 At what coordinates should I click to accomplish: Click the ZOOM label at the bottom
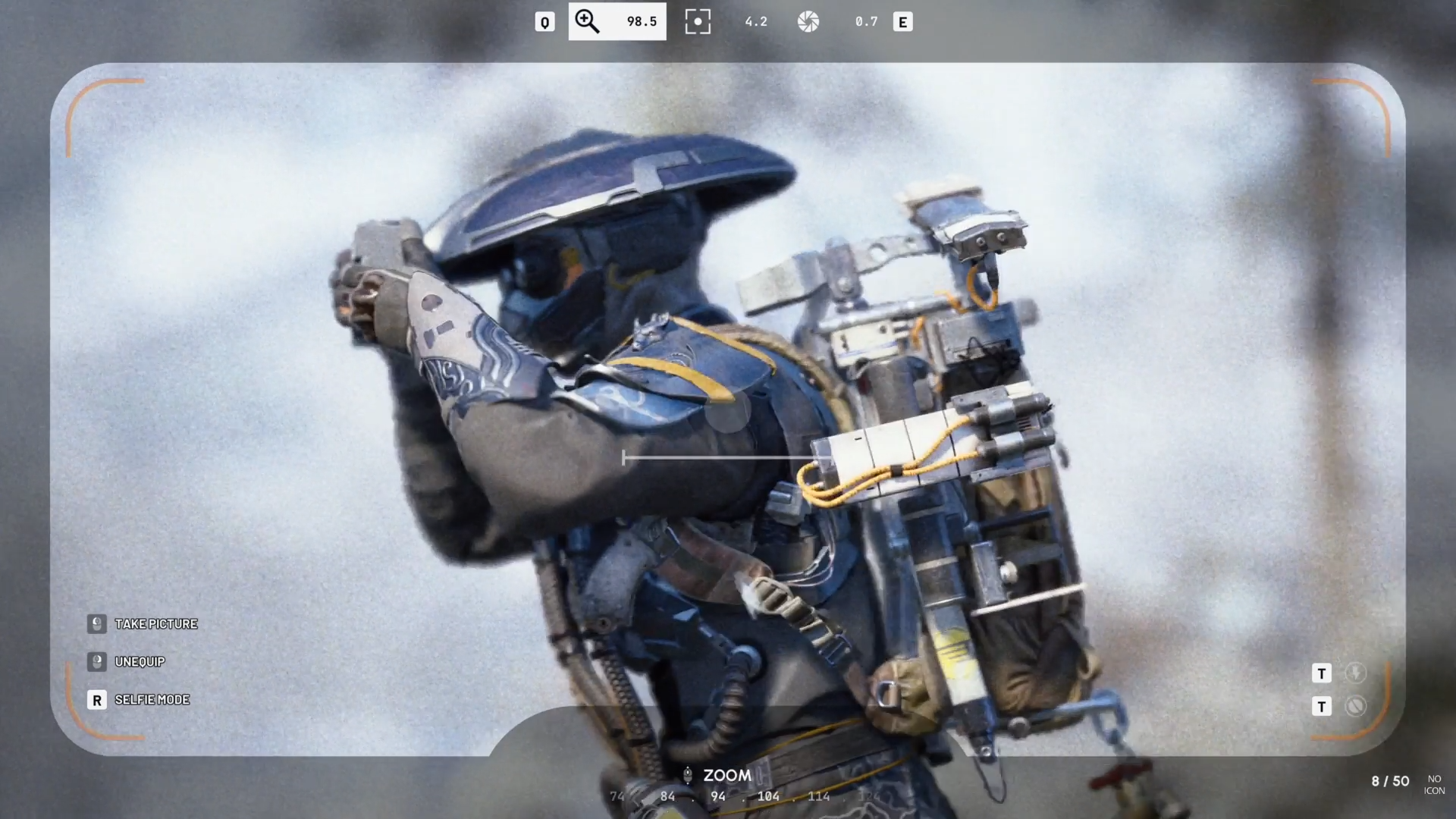click(x=727, y=775)
